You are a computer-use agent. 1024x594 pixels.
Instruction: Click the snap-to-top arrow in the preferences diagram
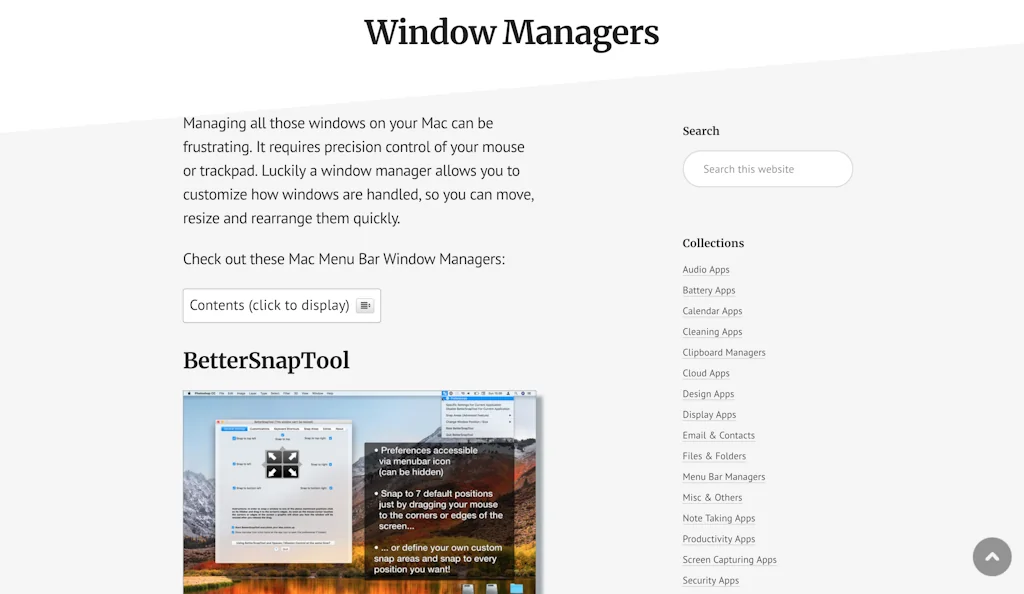point(282,450)
